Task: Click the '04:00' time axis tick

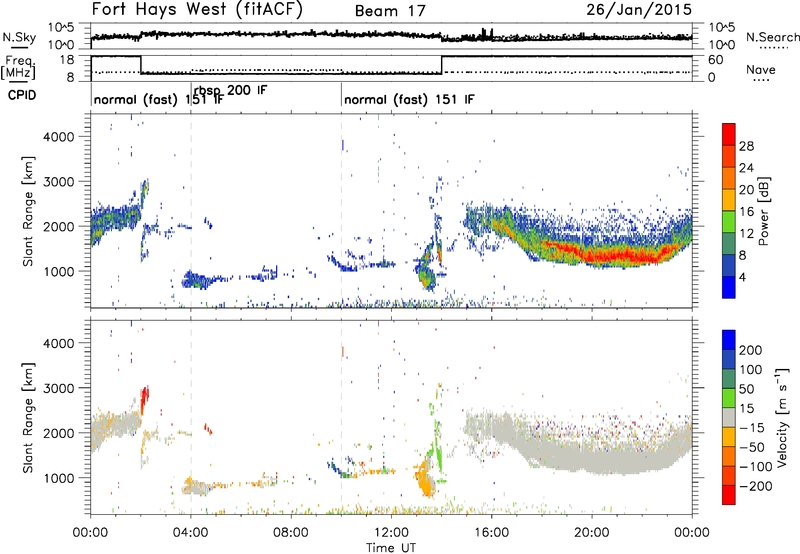Action: coord(191,533)
